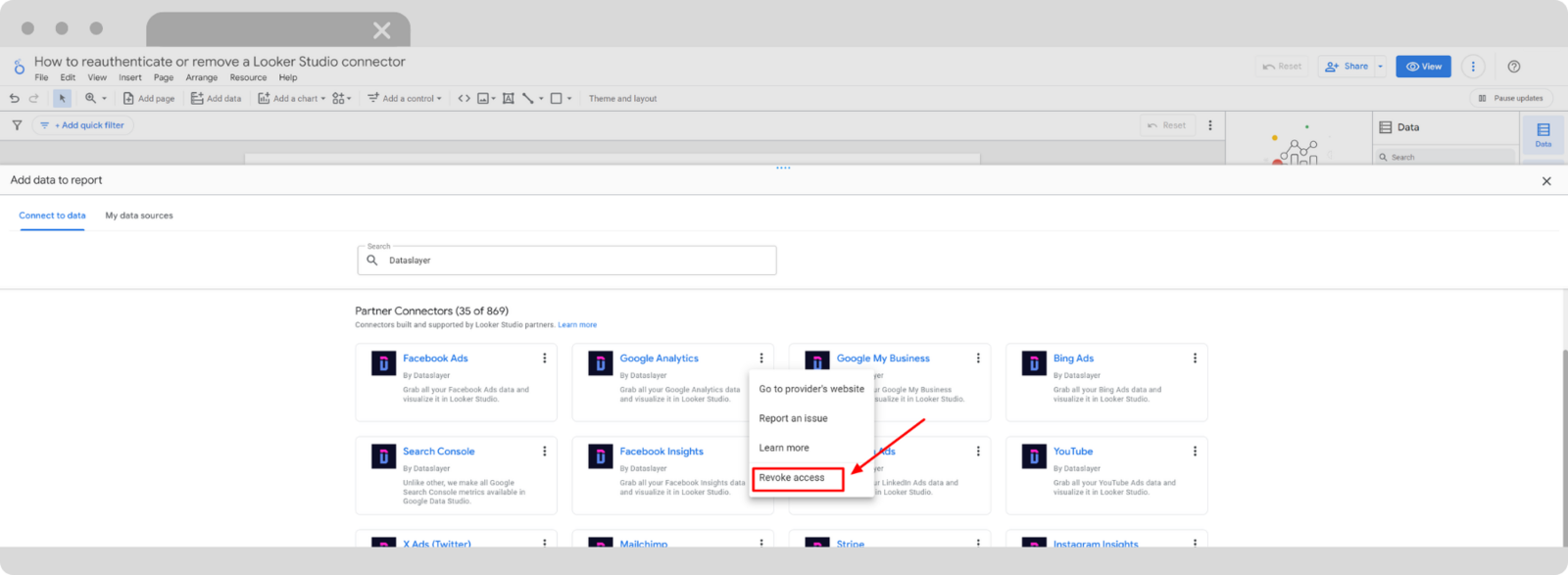Close the browser tab

(x=382, y=30)
